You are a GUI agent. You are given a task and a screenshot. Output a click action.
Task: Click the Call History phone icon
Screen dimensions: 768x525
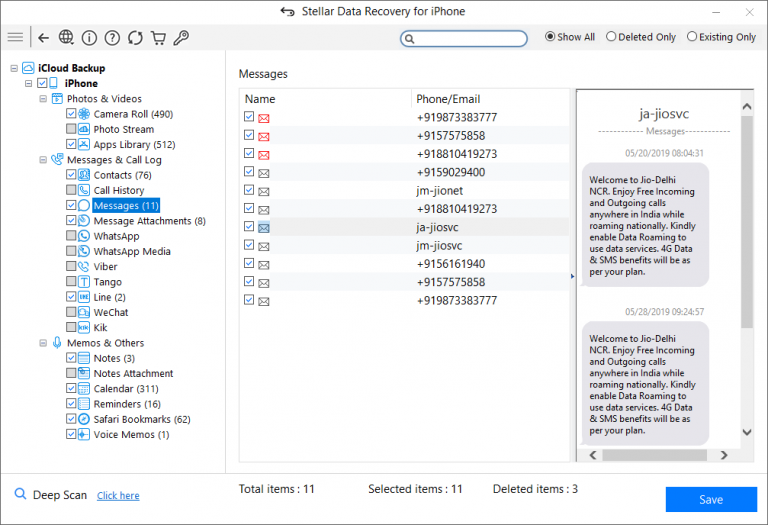pos(84,190)
